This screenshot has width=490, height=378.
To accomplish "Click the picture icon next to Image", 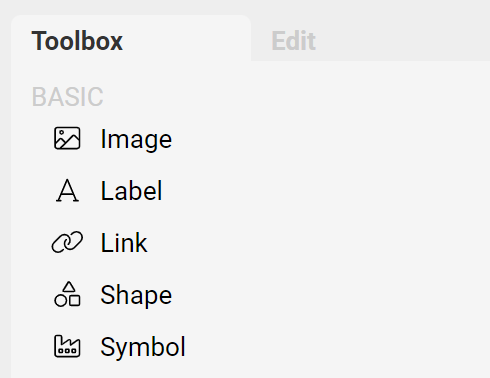I will tap(67, 138).
